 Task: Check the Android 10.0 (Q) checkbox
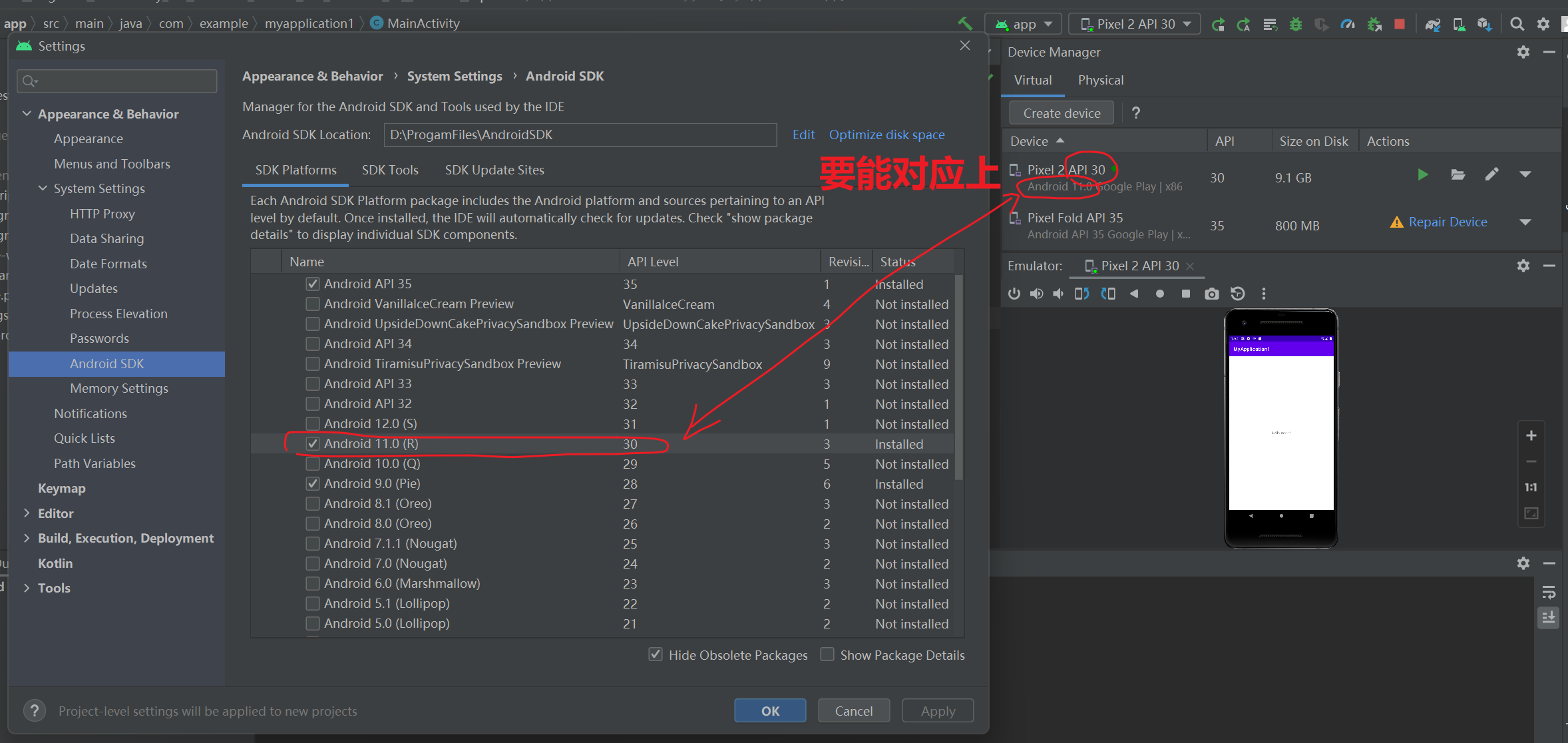[312, 463]
